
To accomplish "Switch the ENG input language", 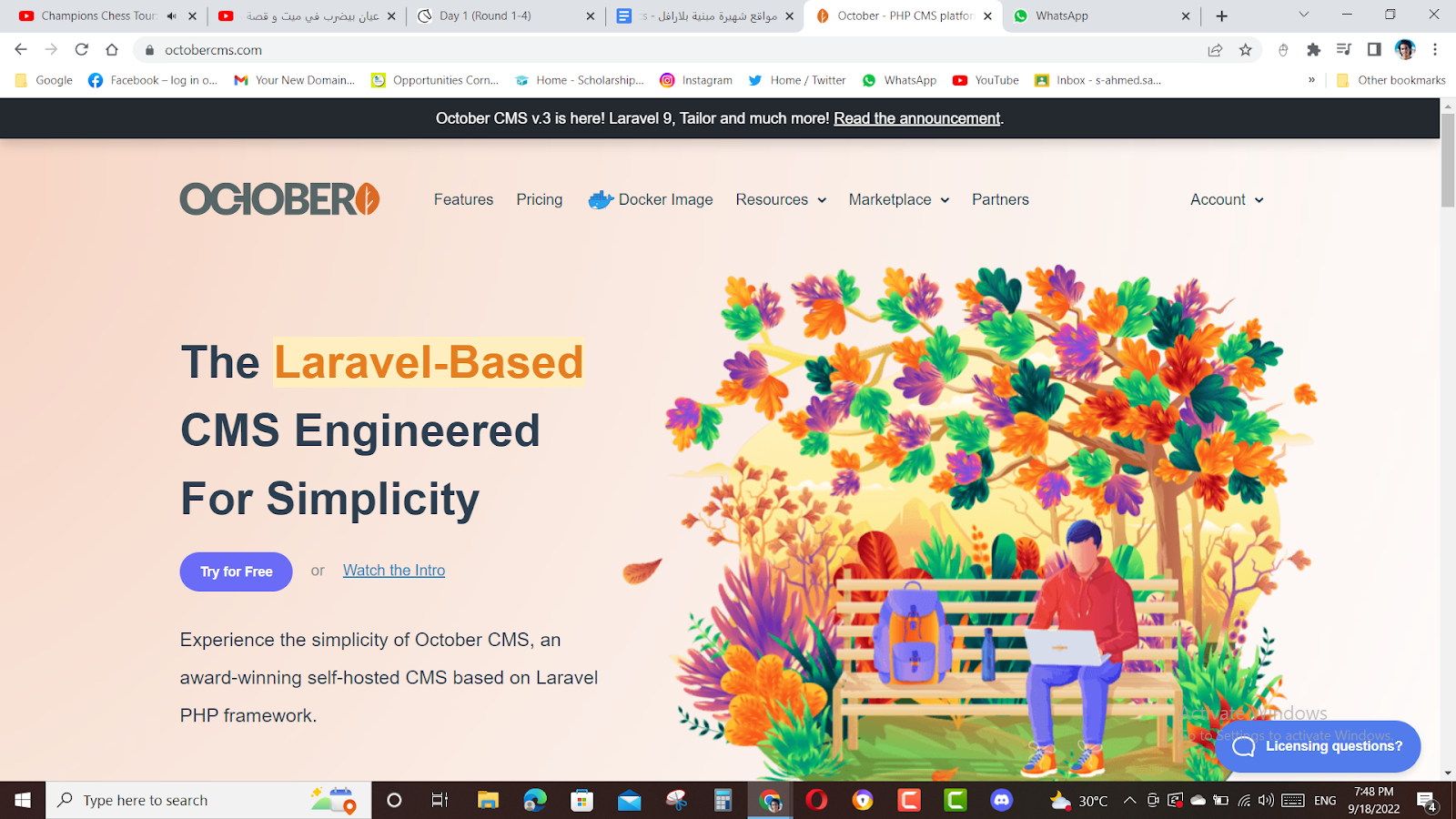I will click(1325, 801).
